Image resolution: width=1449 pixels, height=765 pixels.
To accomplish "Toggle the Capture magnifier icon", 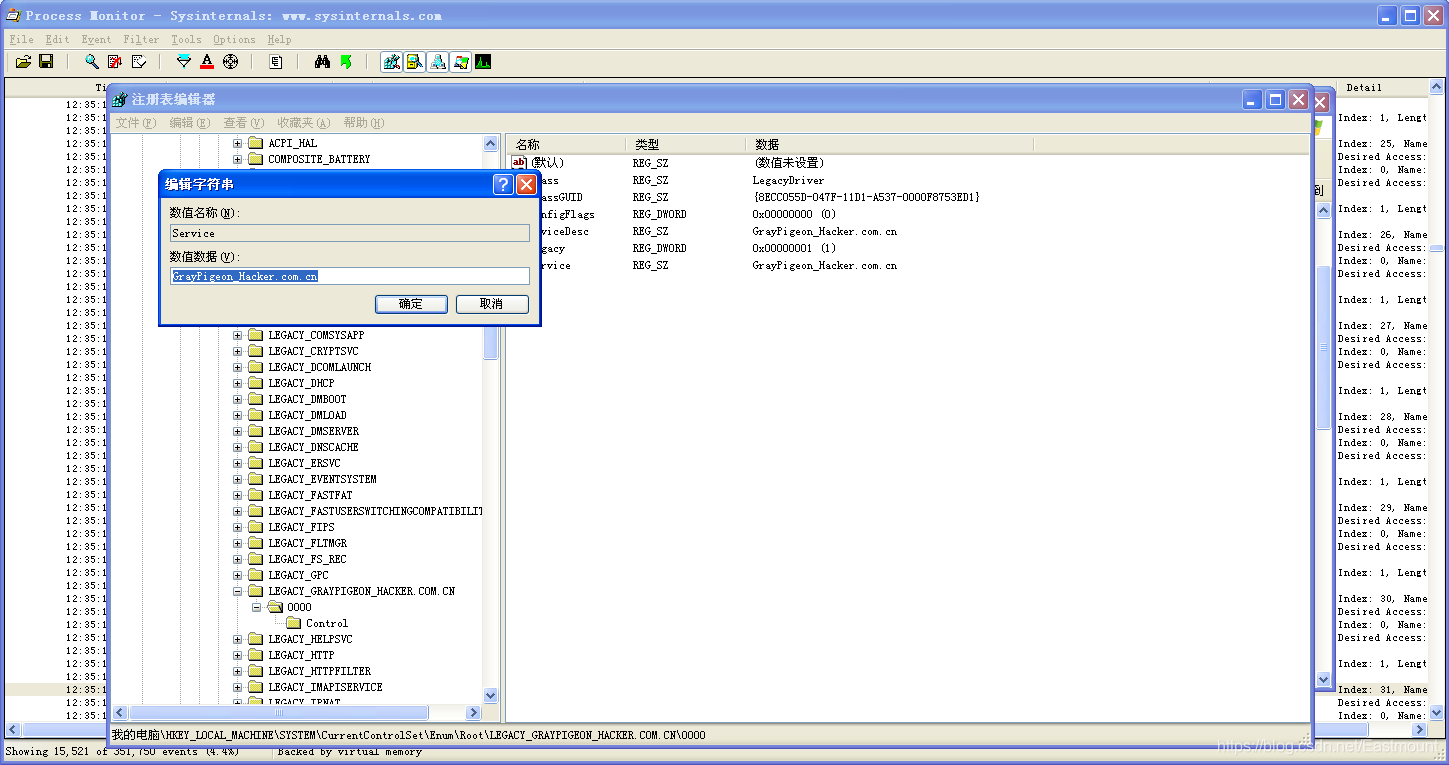I will (92, 62).
